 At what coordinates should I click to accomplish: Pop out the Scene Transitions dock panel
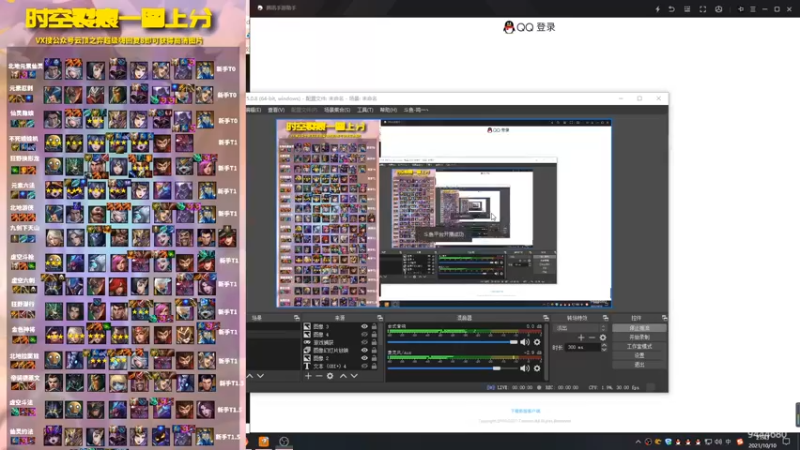tap(605, 318)
